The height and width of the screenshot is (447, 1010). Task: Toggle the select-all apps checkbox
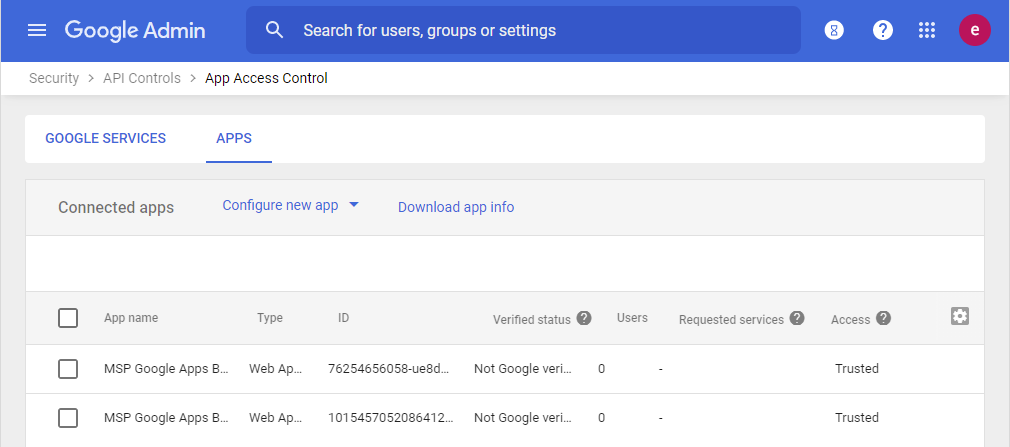coord(68,318)
